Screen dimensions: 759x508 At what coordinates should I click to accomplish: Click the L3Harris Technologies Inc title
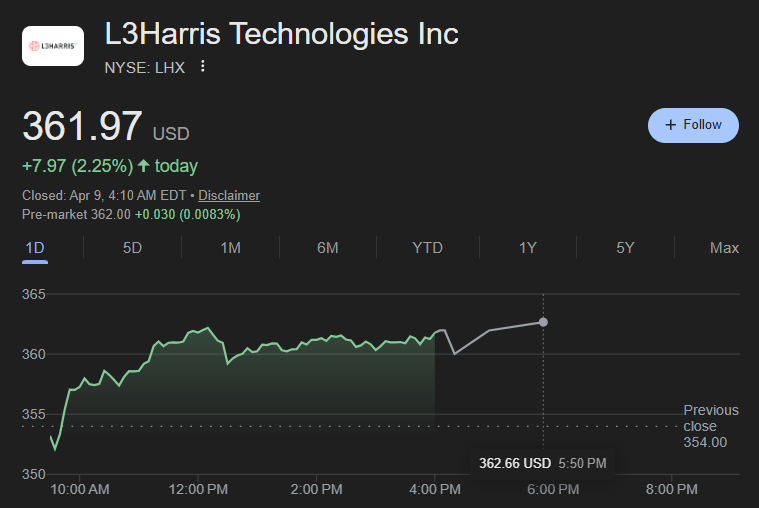click(x=282, y=34)
